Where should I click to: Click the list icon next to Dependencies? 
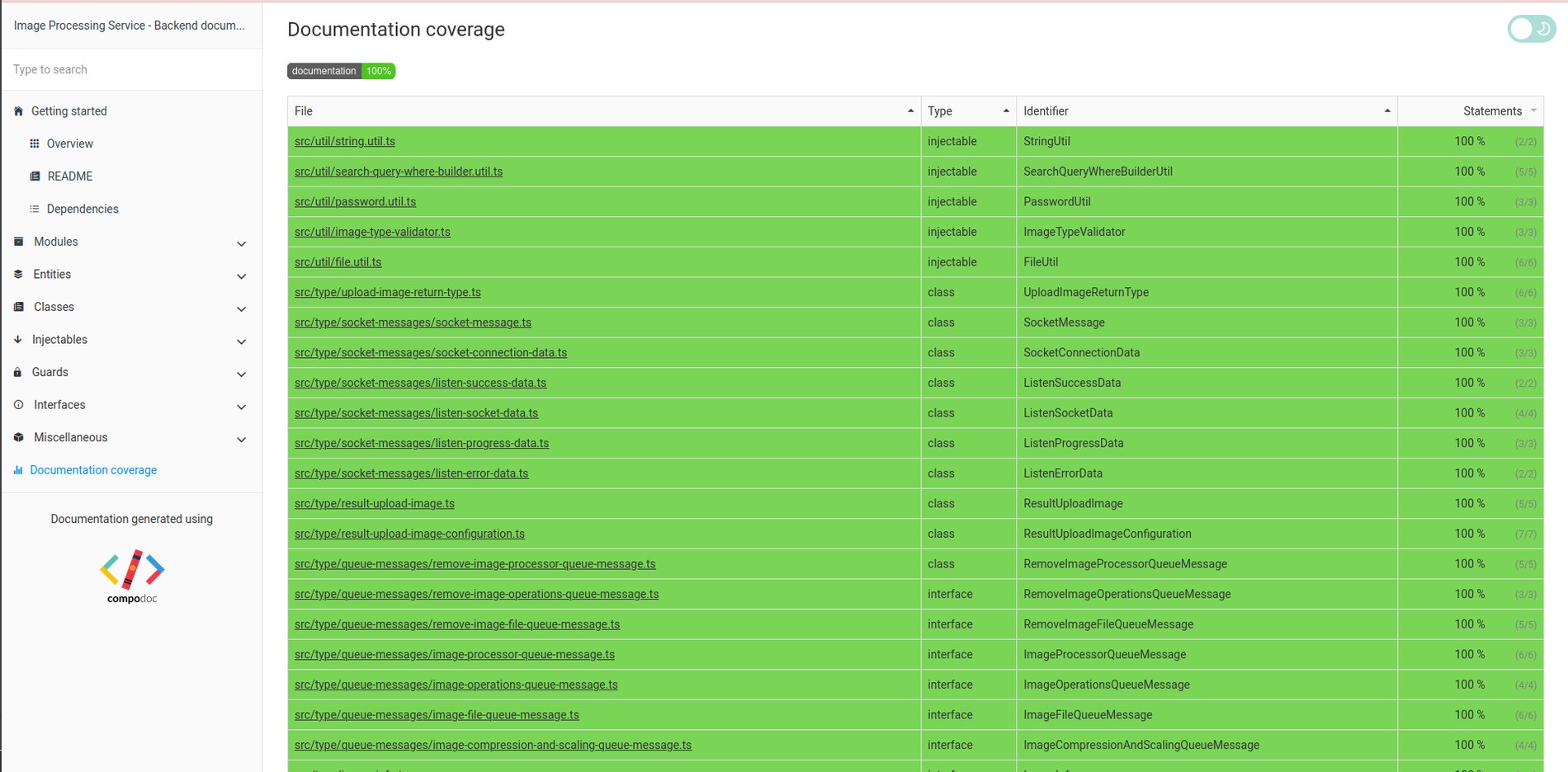pos(34,209)
